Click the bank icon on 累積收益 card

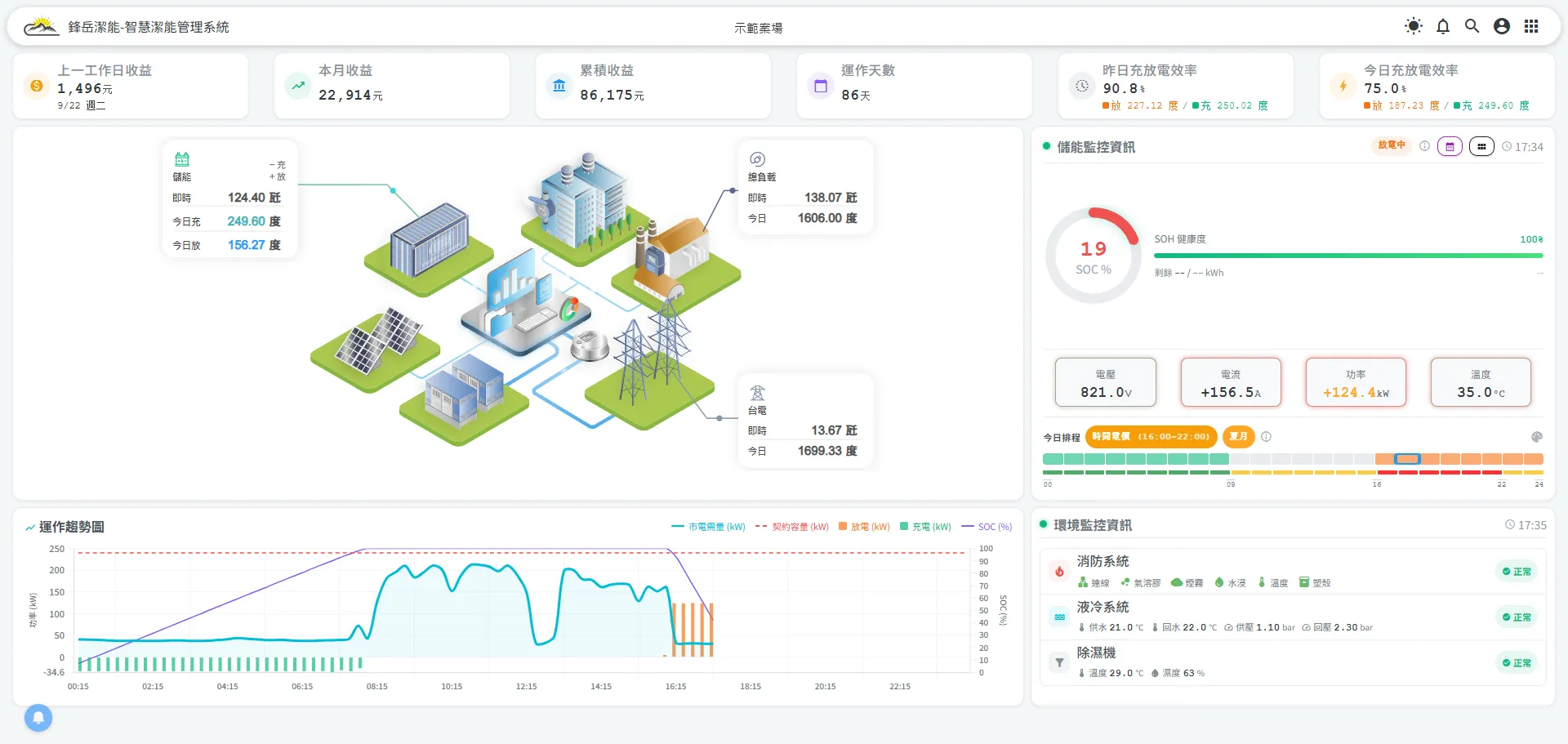[559, 86]
